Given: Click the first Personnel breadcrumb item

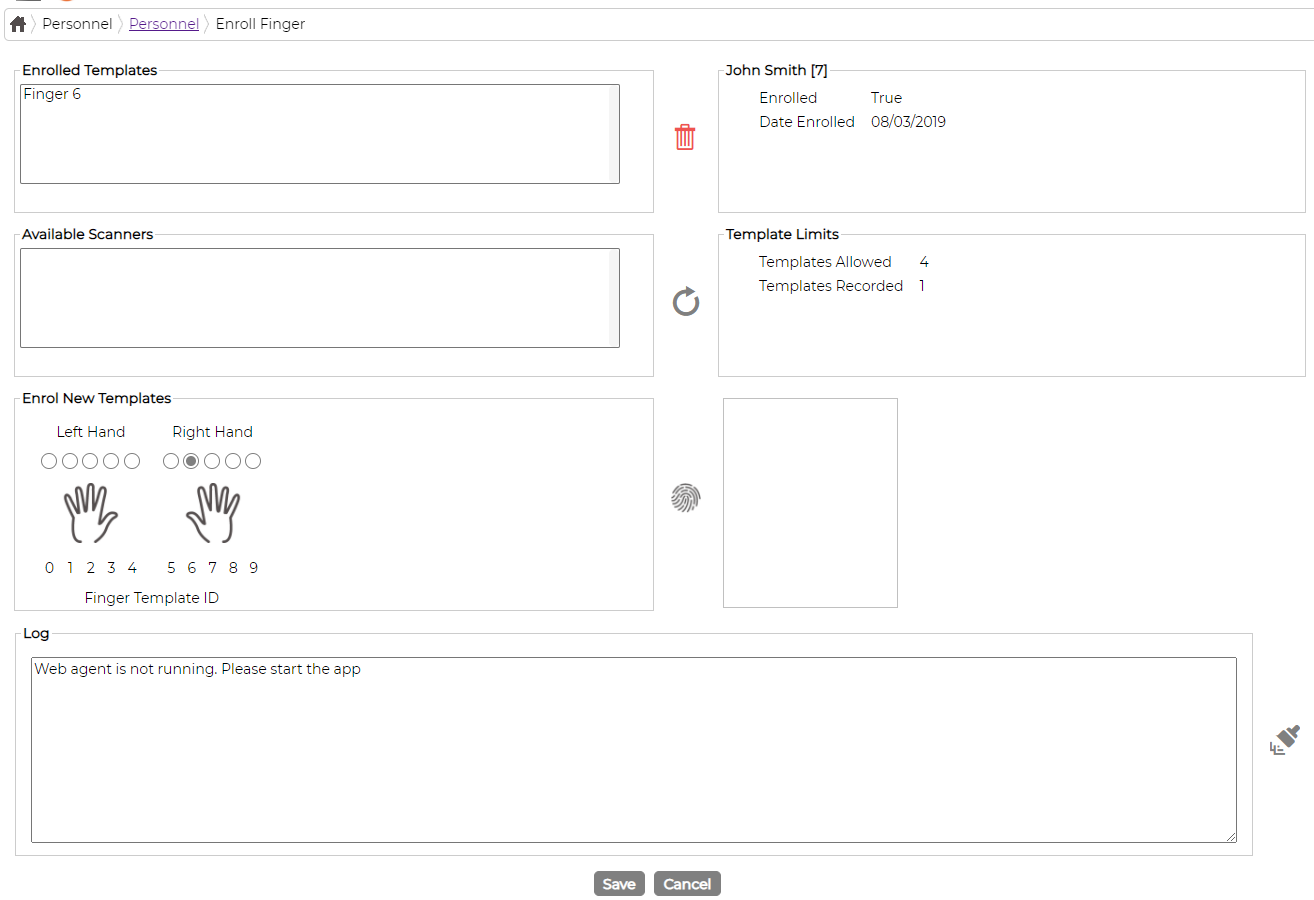Looking at the screenshot, I should click(x=77, y=24).
